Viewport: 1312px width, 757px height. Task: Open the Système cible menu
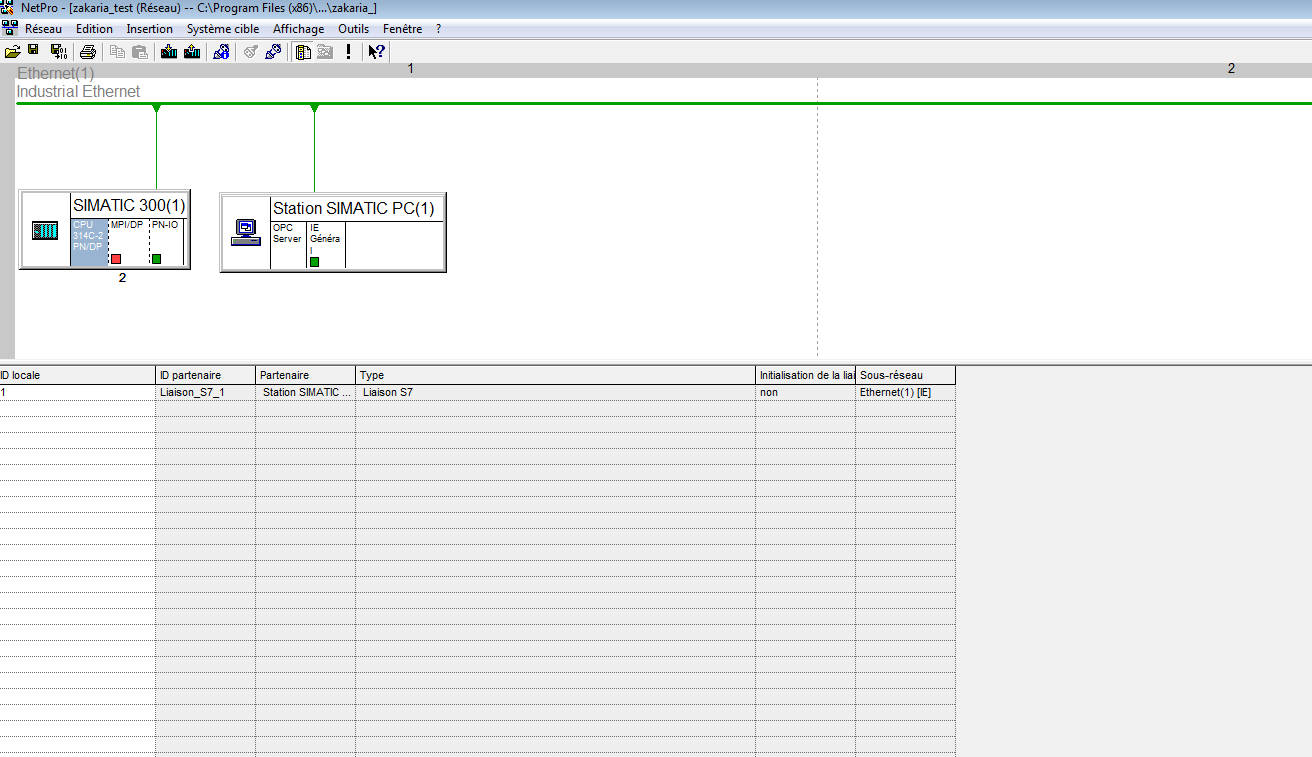(x=222, y=29)
